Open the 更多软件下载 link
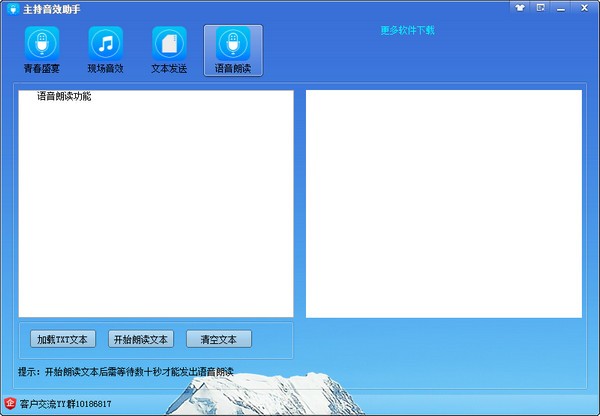This screenshot has height=416, width=600. [x=407, y=30]
